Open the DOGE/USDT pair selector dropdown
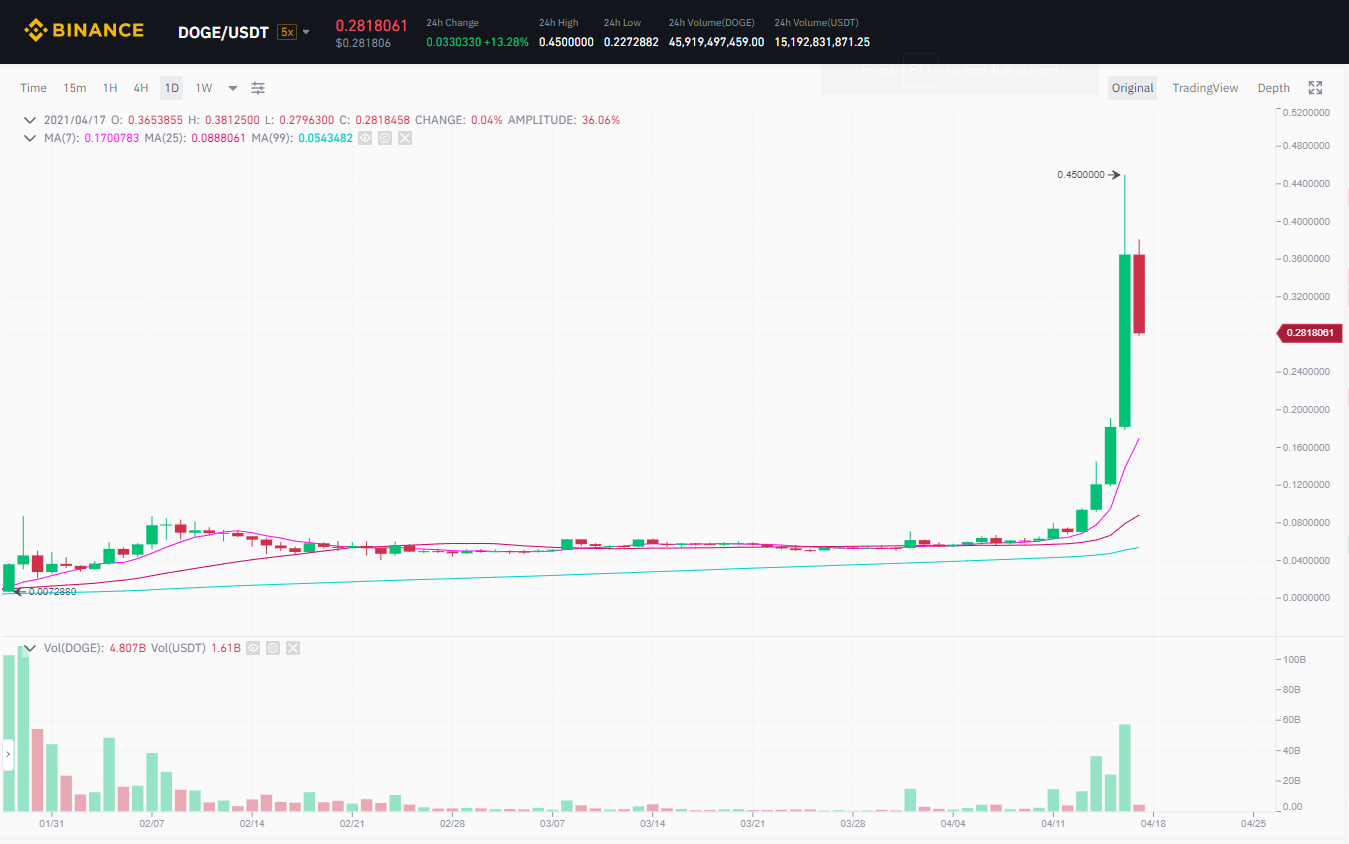Viewport: 1349px width, 844px height. click(306, 32)
